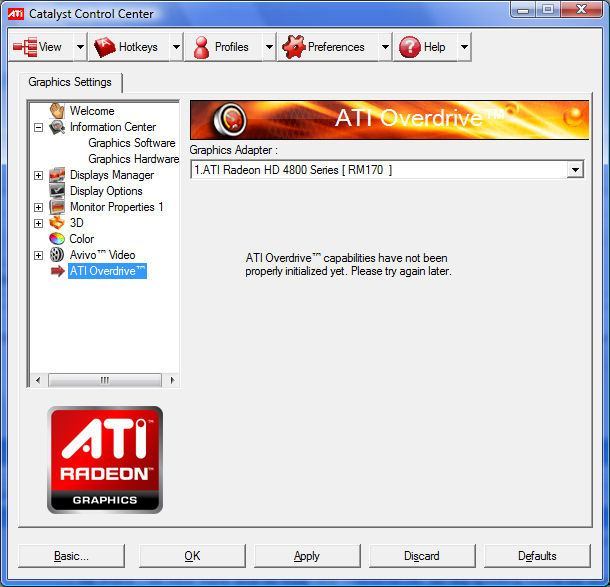Click the tree scrollbar right arrow

coord(172,380)
